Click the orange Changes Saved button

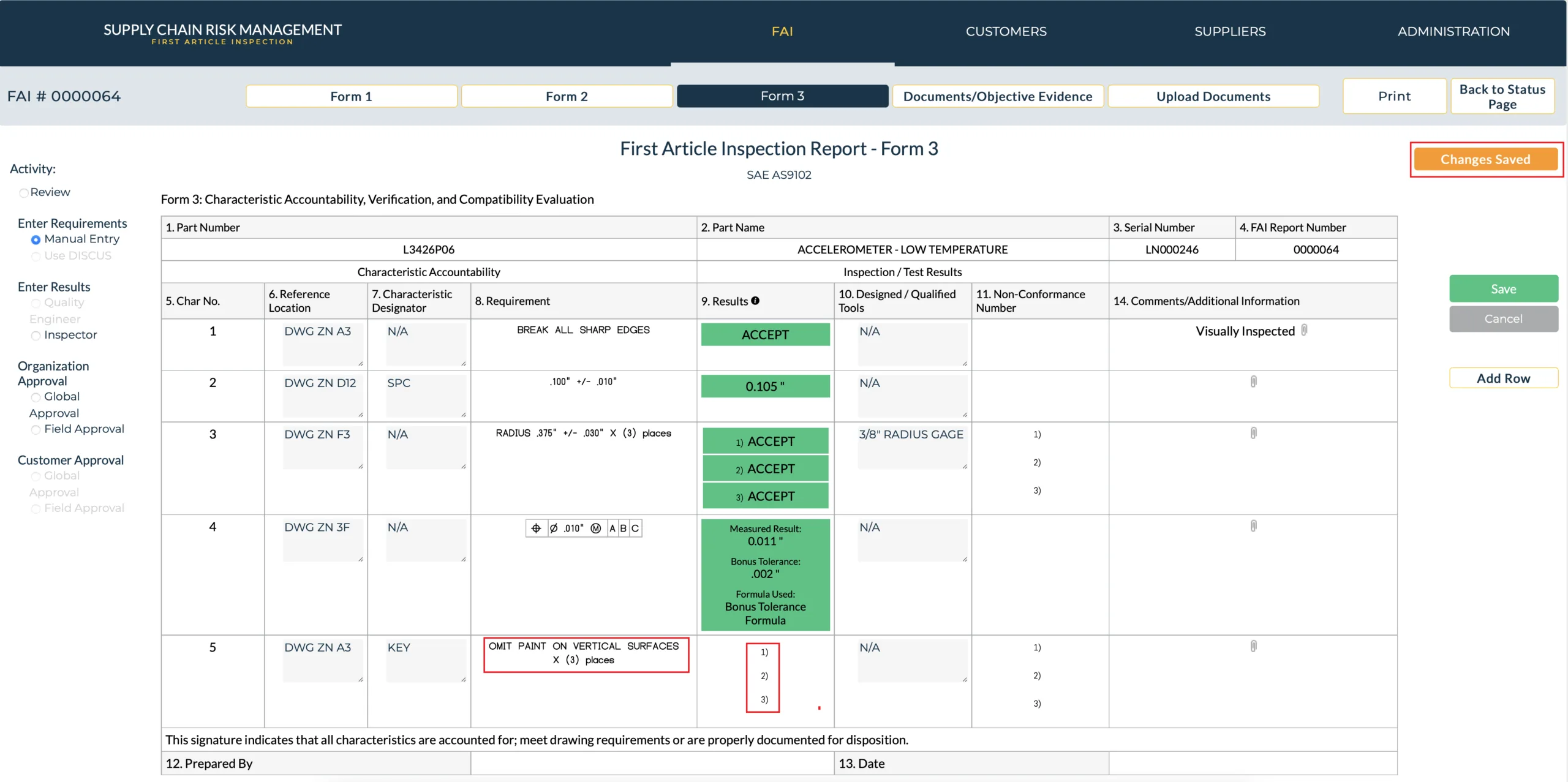coord(1485,159)
